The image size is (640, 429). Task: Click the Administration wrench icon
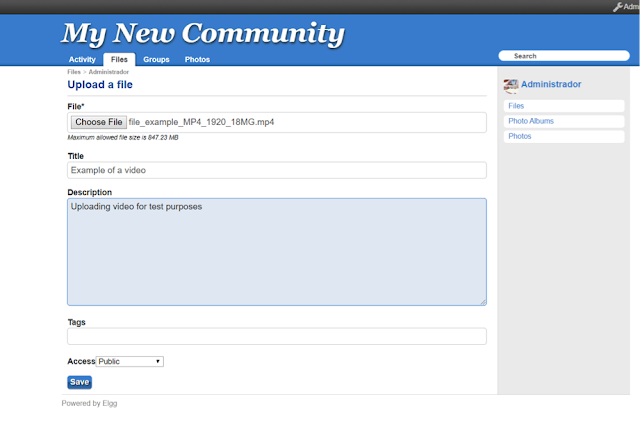click(x=618, y=7)
